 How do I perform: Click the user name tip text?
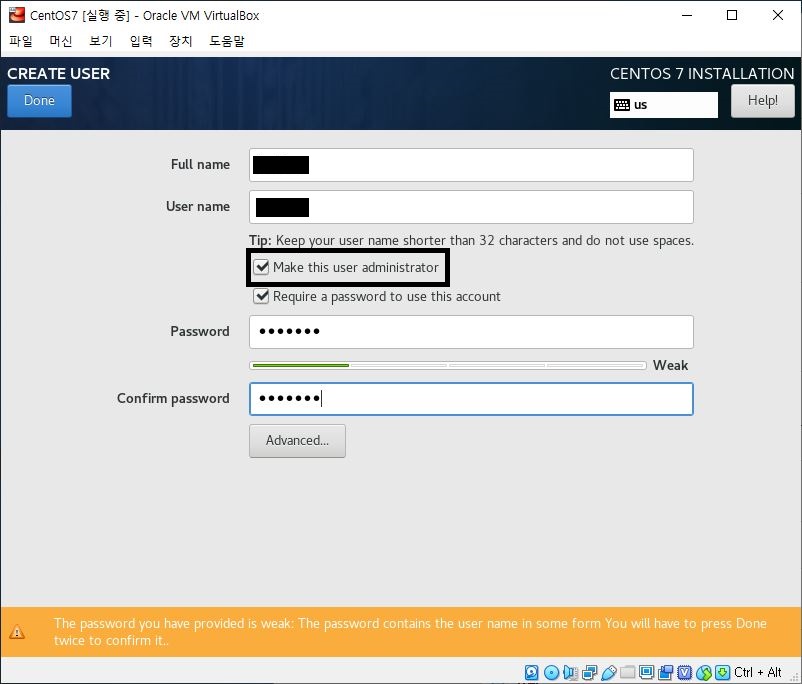(471, 240)
